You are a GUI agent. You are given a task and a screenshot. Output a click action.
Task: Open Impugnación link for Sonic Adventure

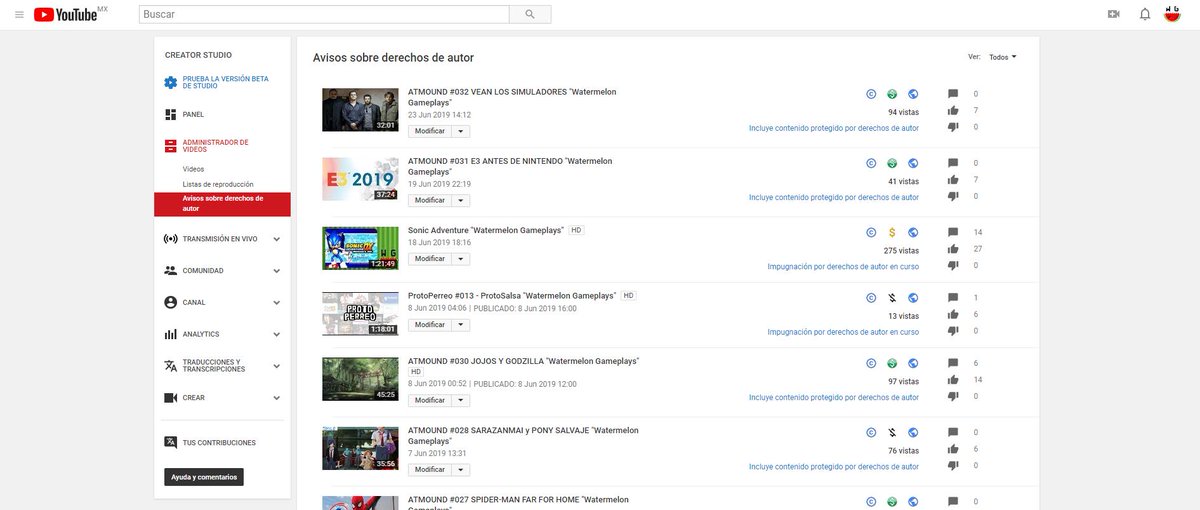click(x=843, y=266)
